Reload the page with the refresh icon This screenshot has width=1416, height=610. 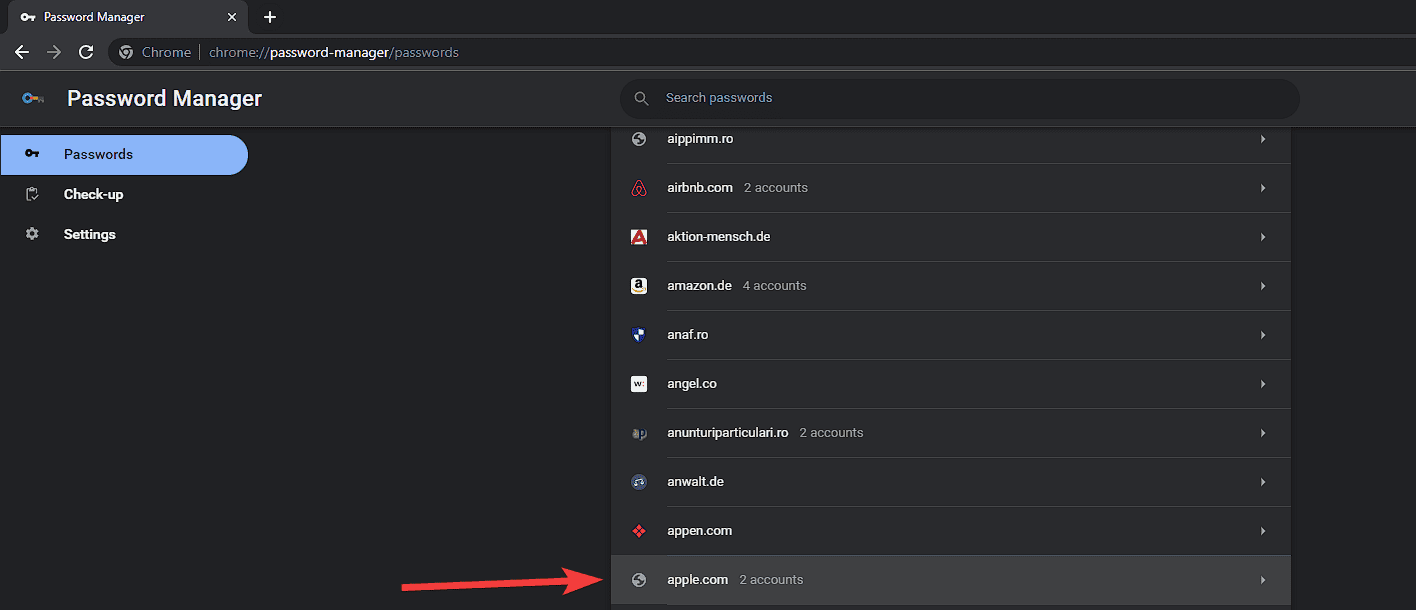[x=87, y=52]
